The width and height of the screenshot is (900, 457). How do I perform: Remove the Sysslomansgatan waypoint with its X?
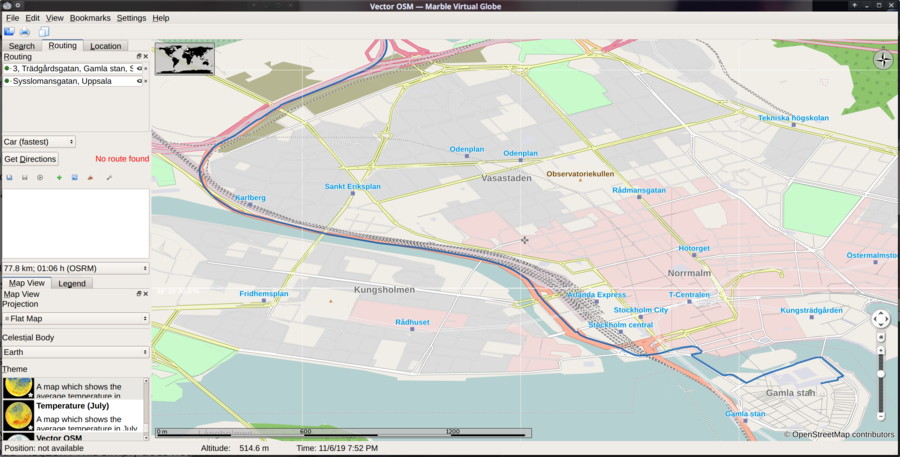pos(146,81)
